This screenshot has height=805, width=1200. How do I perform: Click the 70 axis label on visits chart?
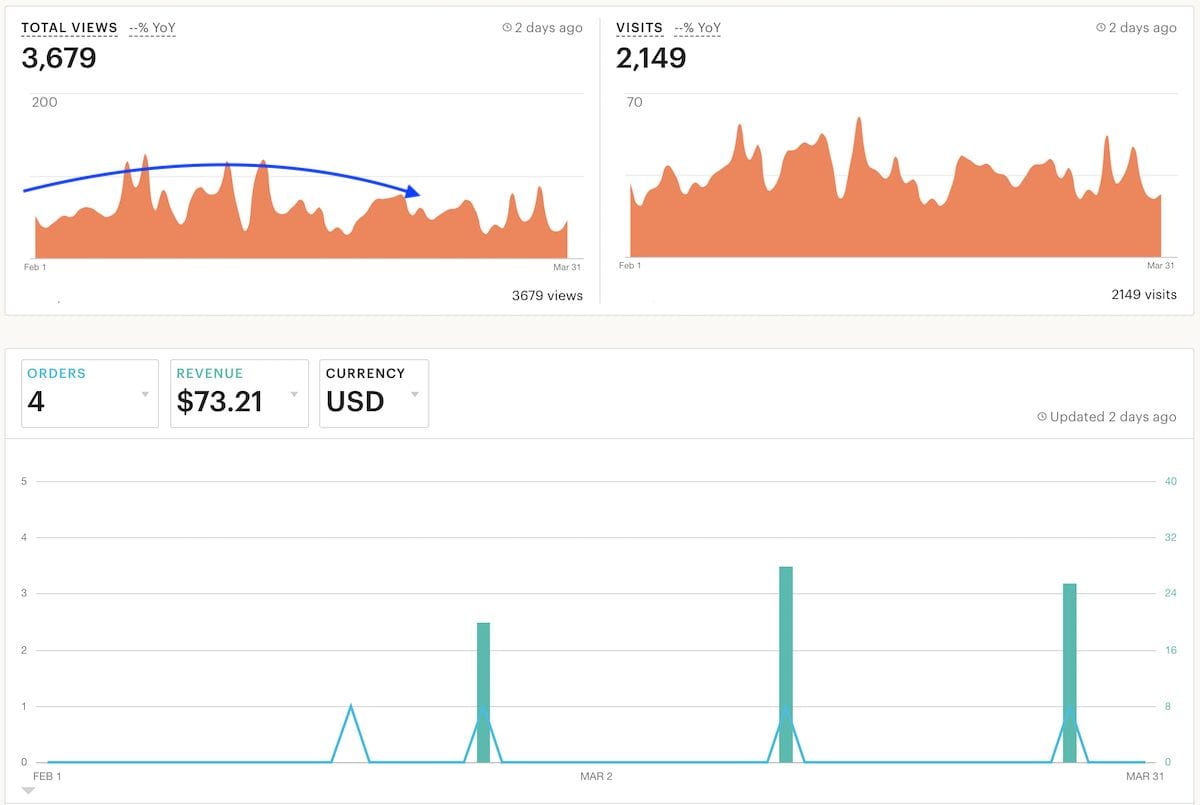point(634,102)
